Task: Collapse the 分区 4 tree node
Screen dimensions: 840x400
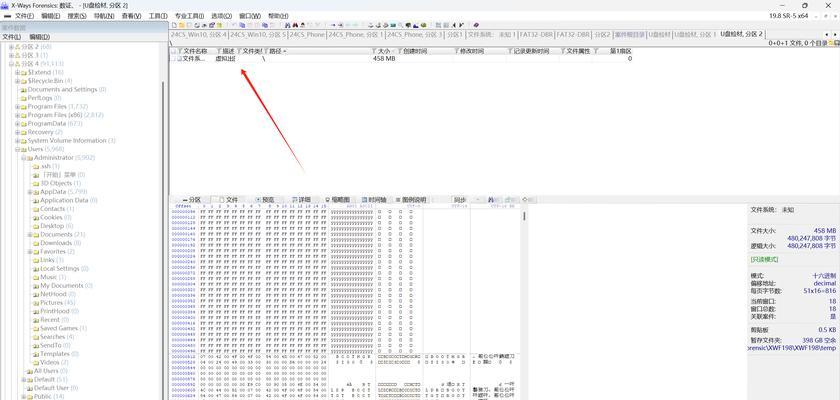Action: click(x=11, y=64)
